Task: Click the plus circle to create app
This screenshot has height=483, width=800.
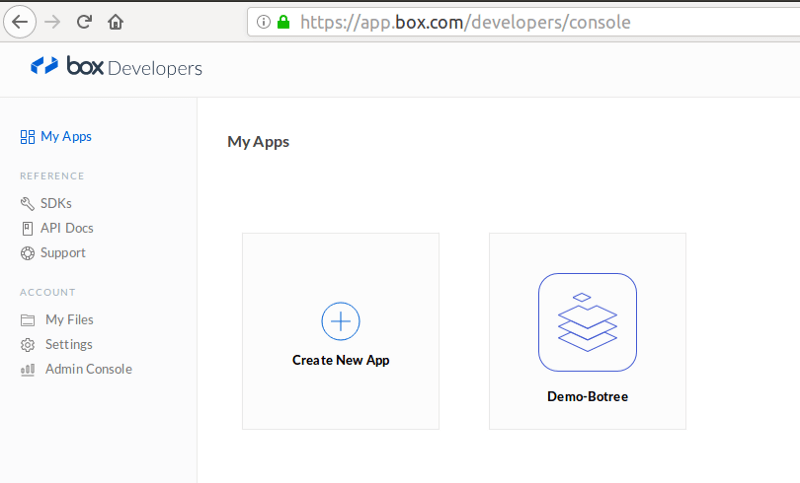Action: (x=341, y=321)
